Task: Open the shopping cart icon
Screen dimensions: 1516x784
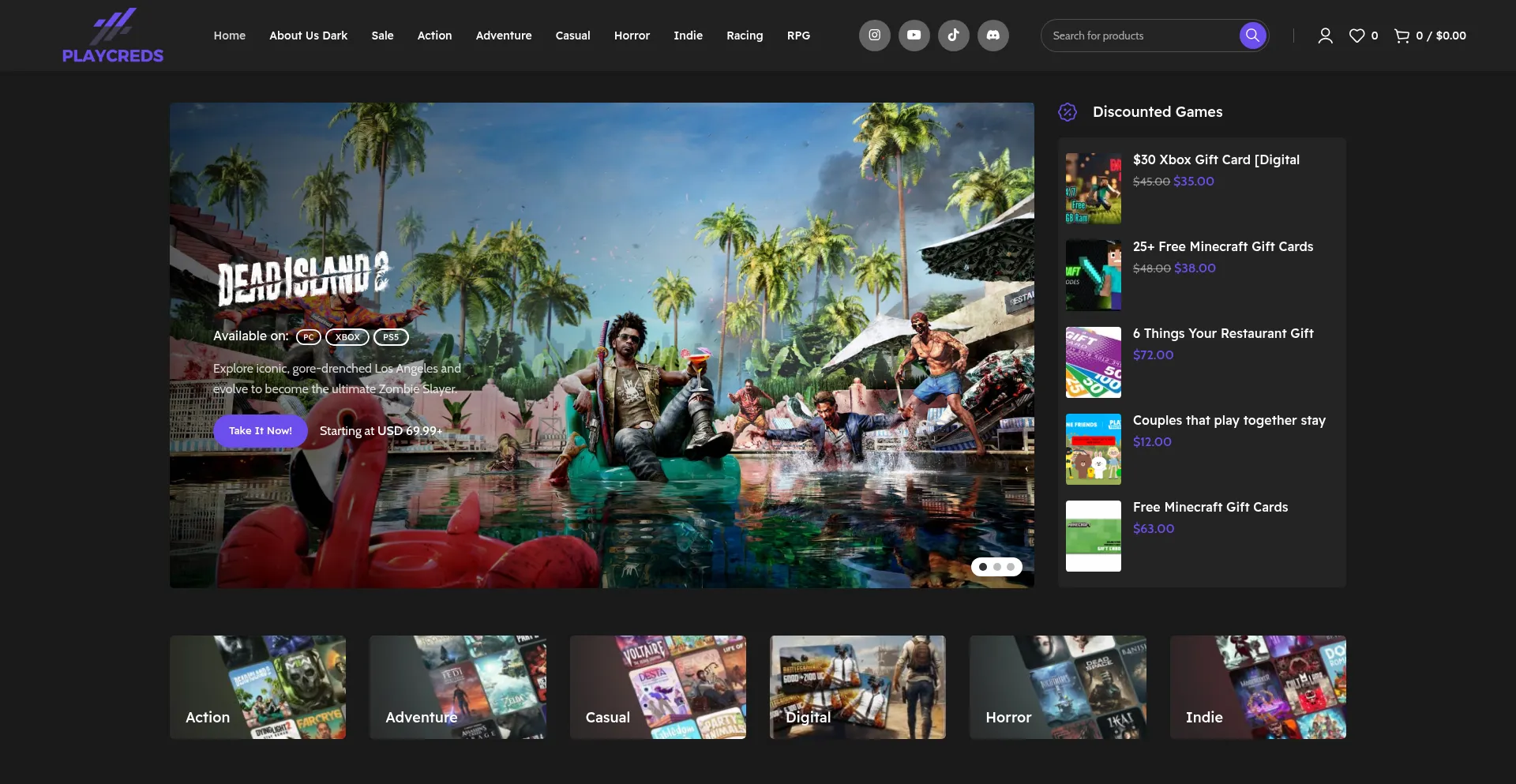Action: [x=1402, y=36]
